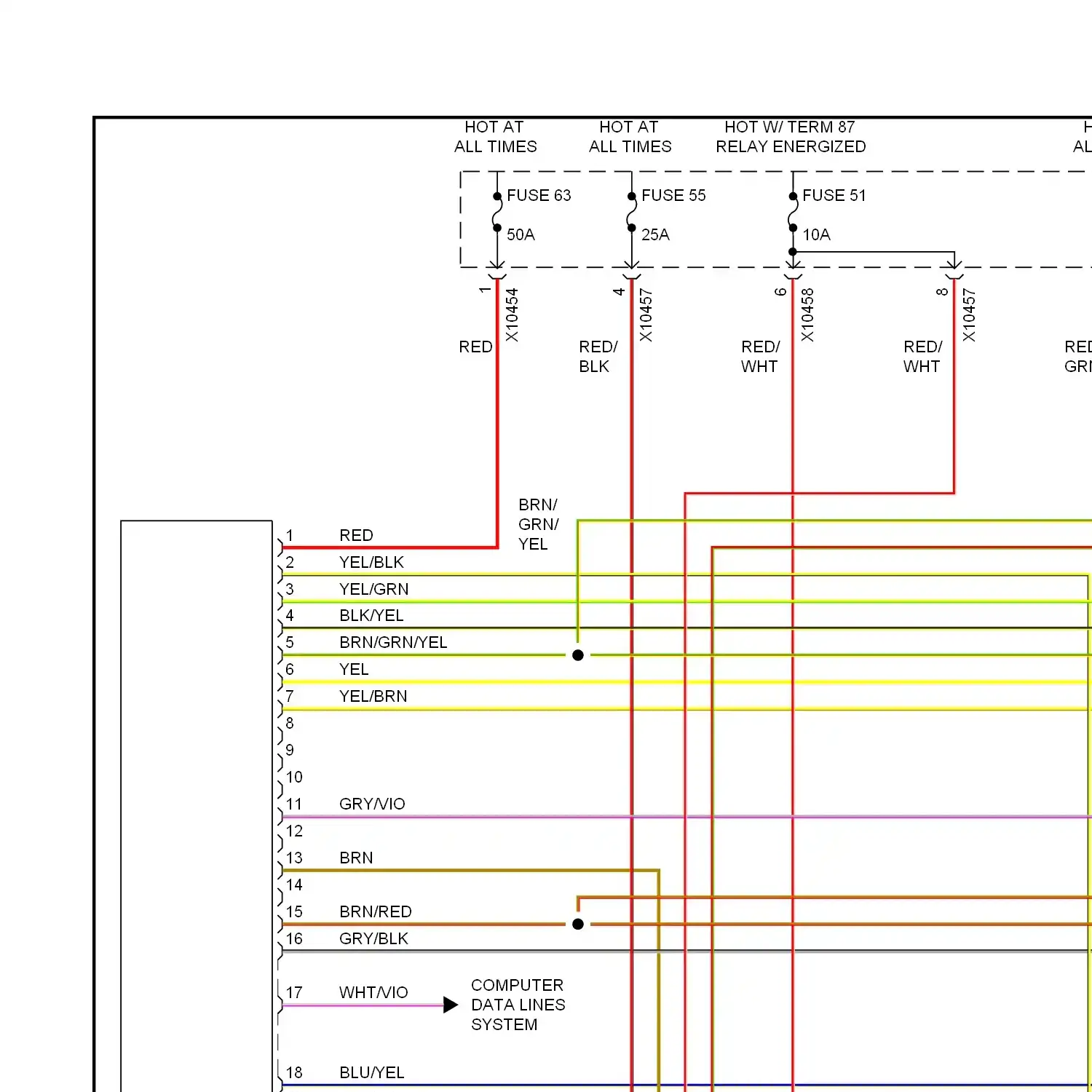
Task: Click pin 6 YEL label
Action: point(354,669)
